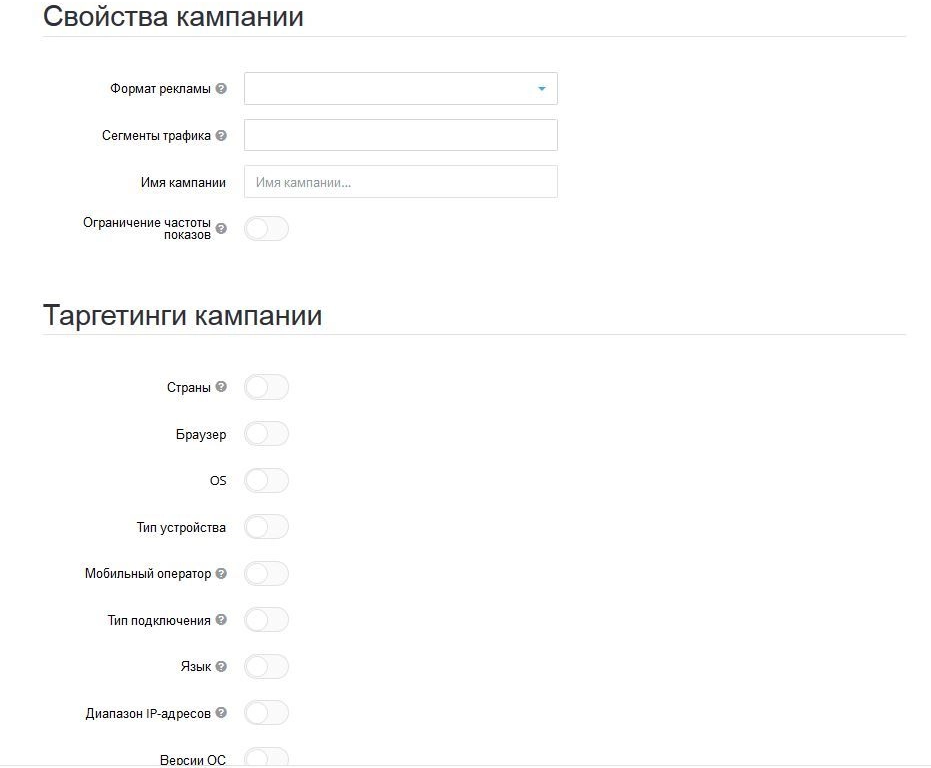Turn on Страны targeting
Viewport: 931px width, 768px height.
click(x=266, y=386)
